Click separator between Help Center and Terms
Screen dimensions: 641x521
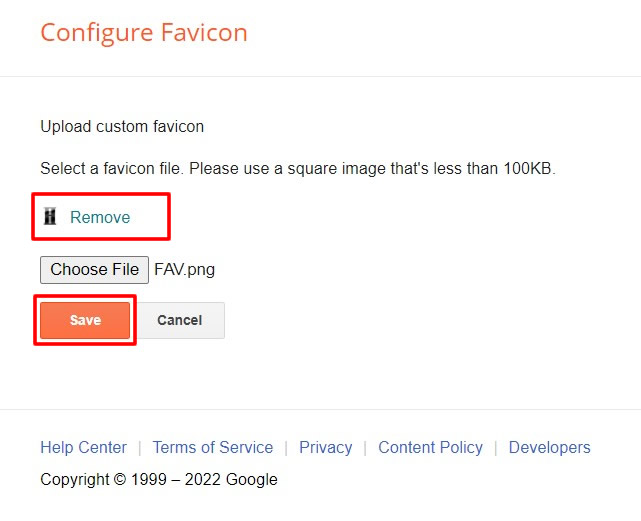click(x=140, y=448)
